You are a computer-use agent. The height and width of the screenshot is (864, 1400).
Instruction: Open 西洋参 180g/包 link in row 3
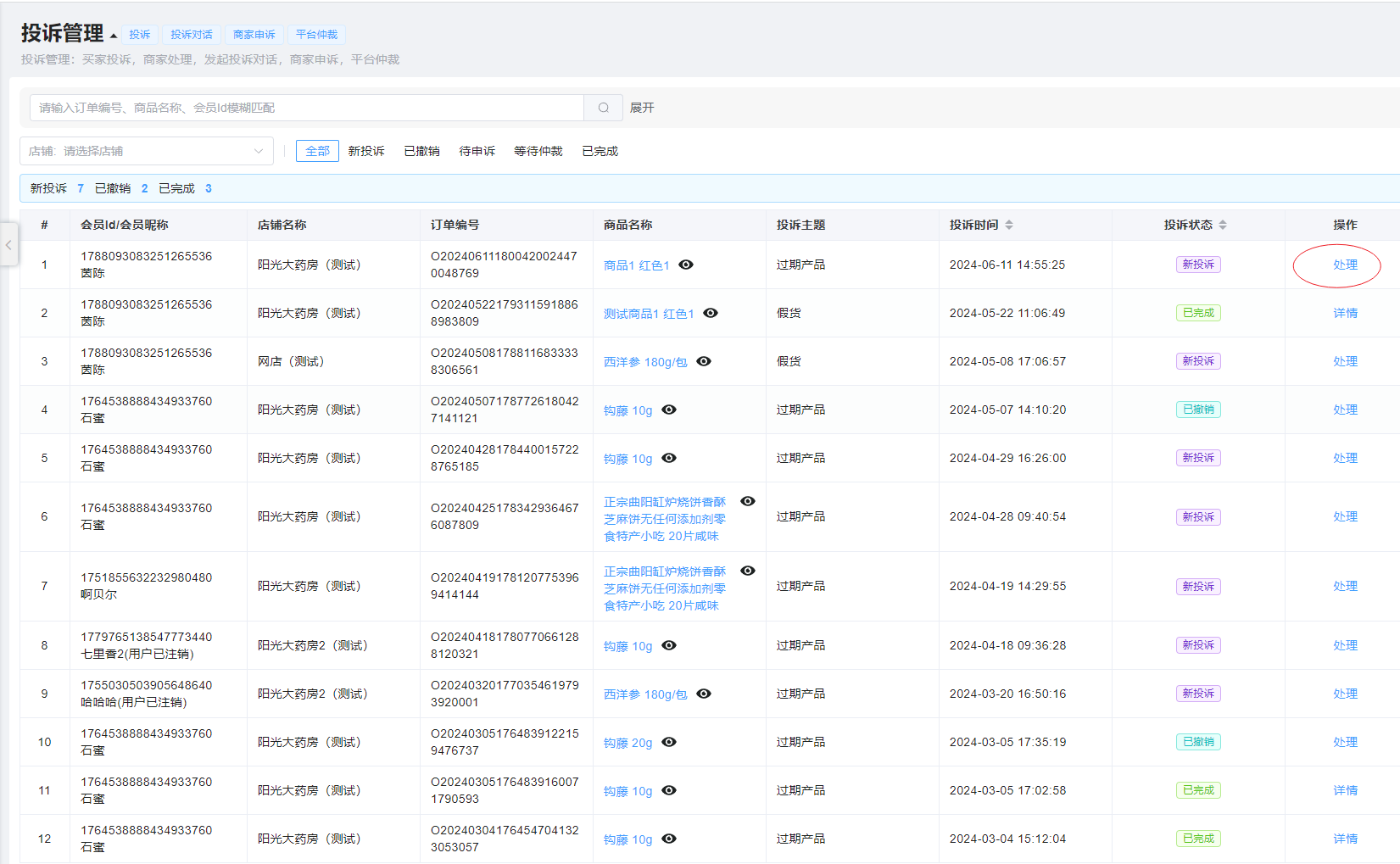click(645, 362)
